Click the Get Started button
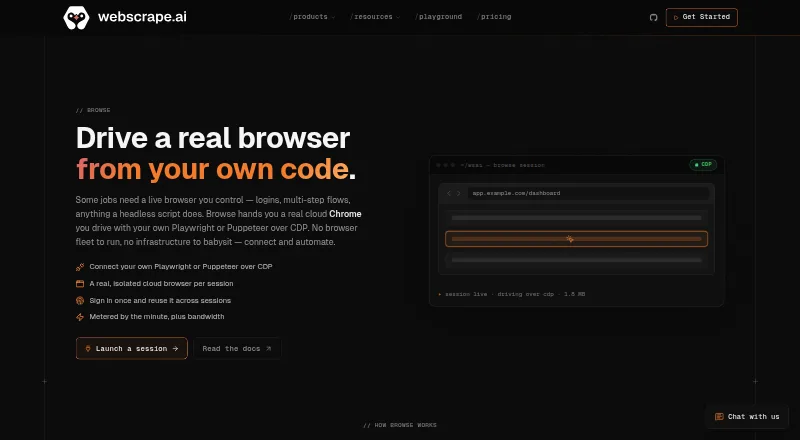 click(702, 17)
